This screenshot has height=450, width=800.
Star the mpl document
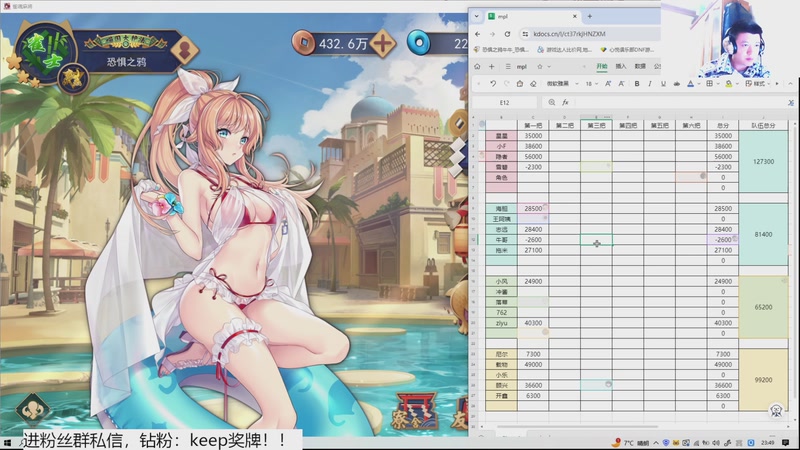[540, 66]
